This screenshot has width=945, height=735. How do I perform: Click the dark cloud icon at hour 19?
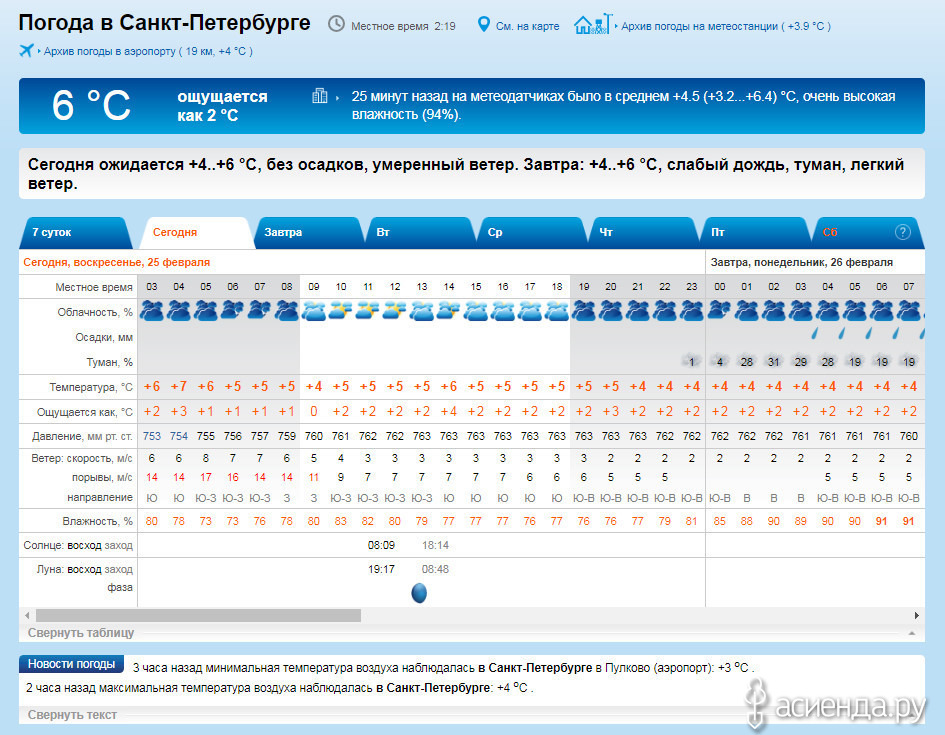583,311
